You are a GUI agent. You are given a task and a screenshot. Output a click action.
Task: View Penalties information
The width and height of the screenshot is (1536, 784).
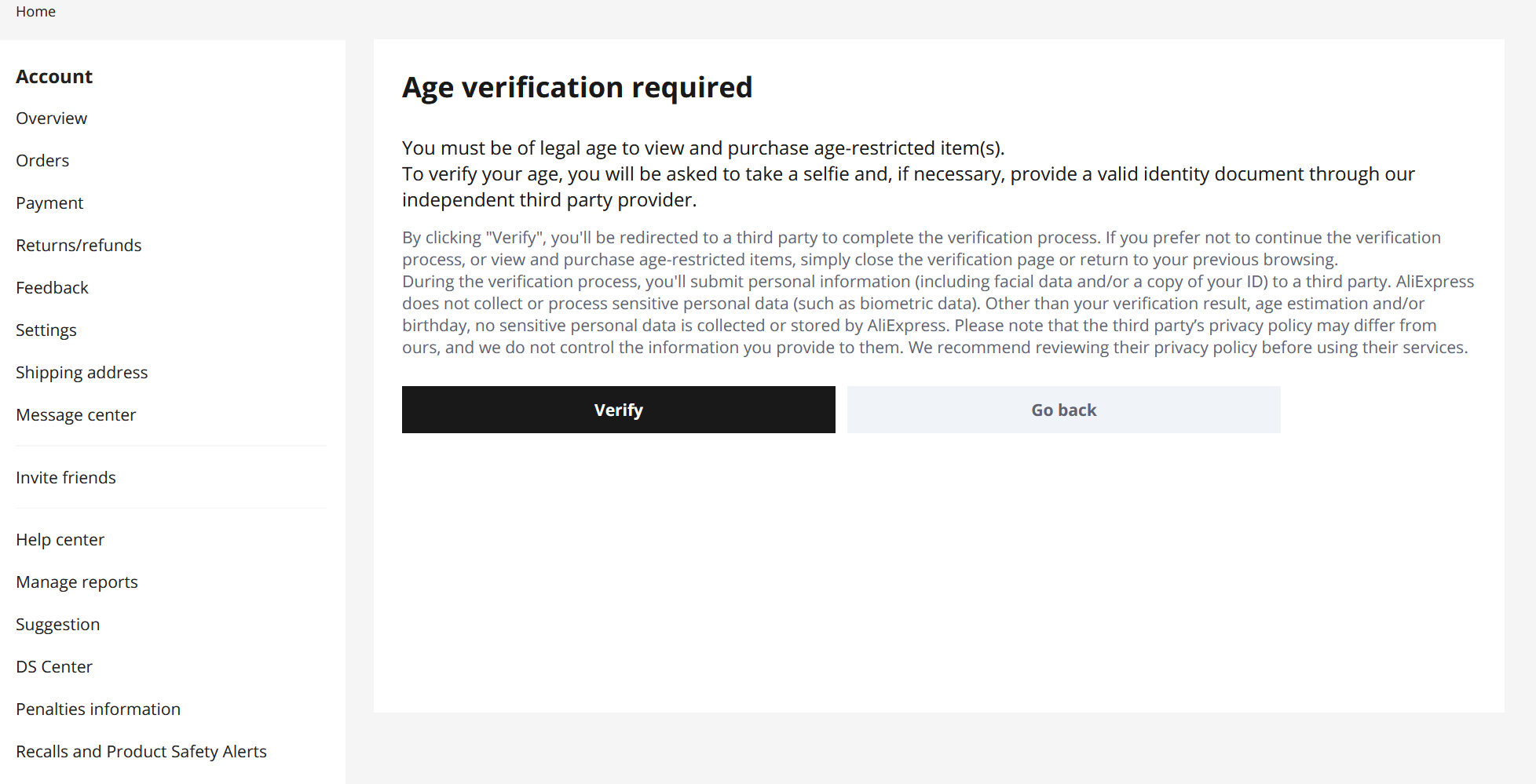coord(98,709)
